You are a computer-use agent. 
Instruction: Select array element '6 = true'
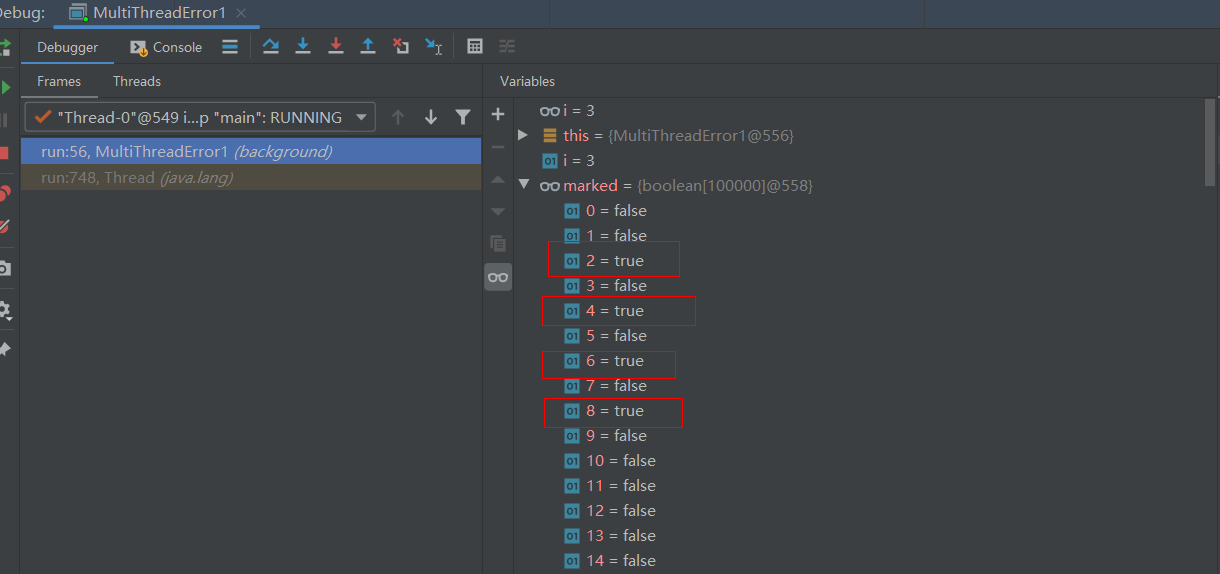(604, 360)
